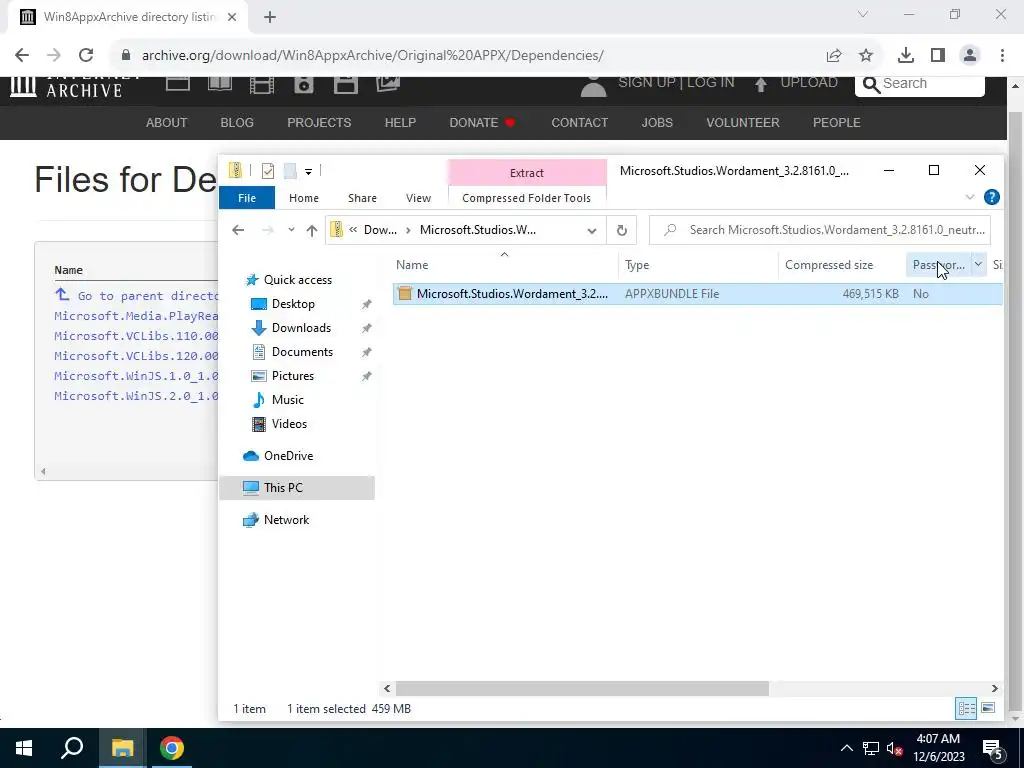Click the BLOG link on Internet Archive
Image resolution: width=1024 pixels, height=768 pixels.
pyautogui.click(x=237, y=123)
